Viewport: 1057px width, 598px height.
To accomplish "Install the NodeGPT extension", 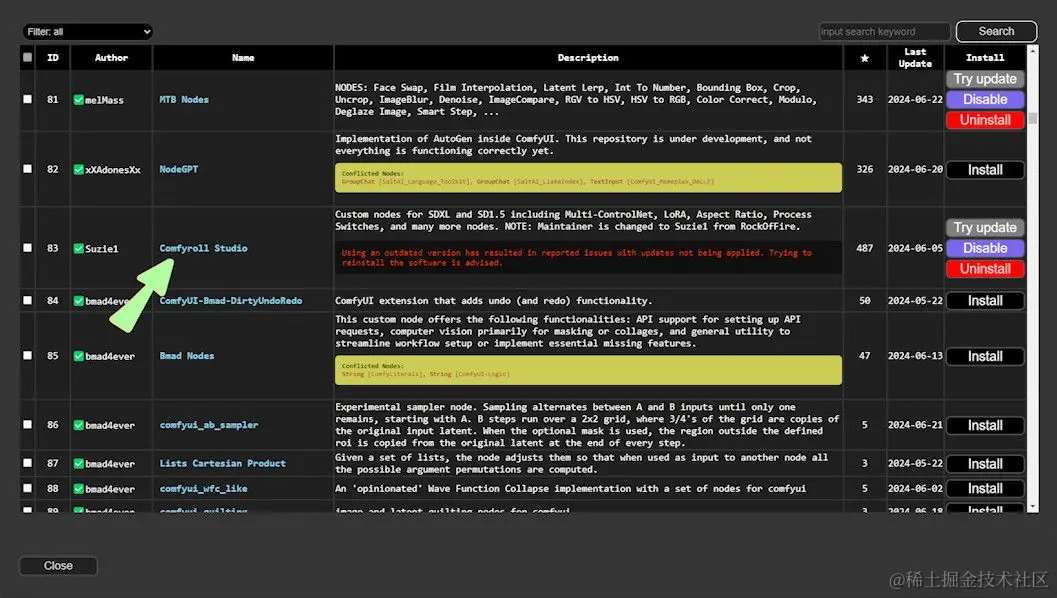I will [985, 170].
